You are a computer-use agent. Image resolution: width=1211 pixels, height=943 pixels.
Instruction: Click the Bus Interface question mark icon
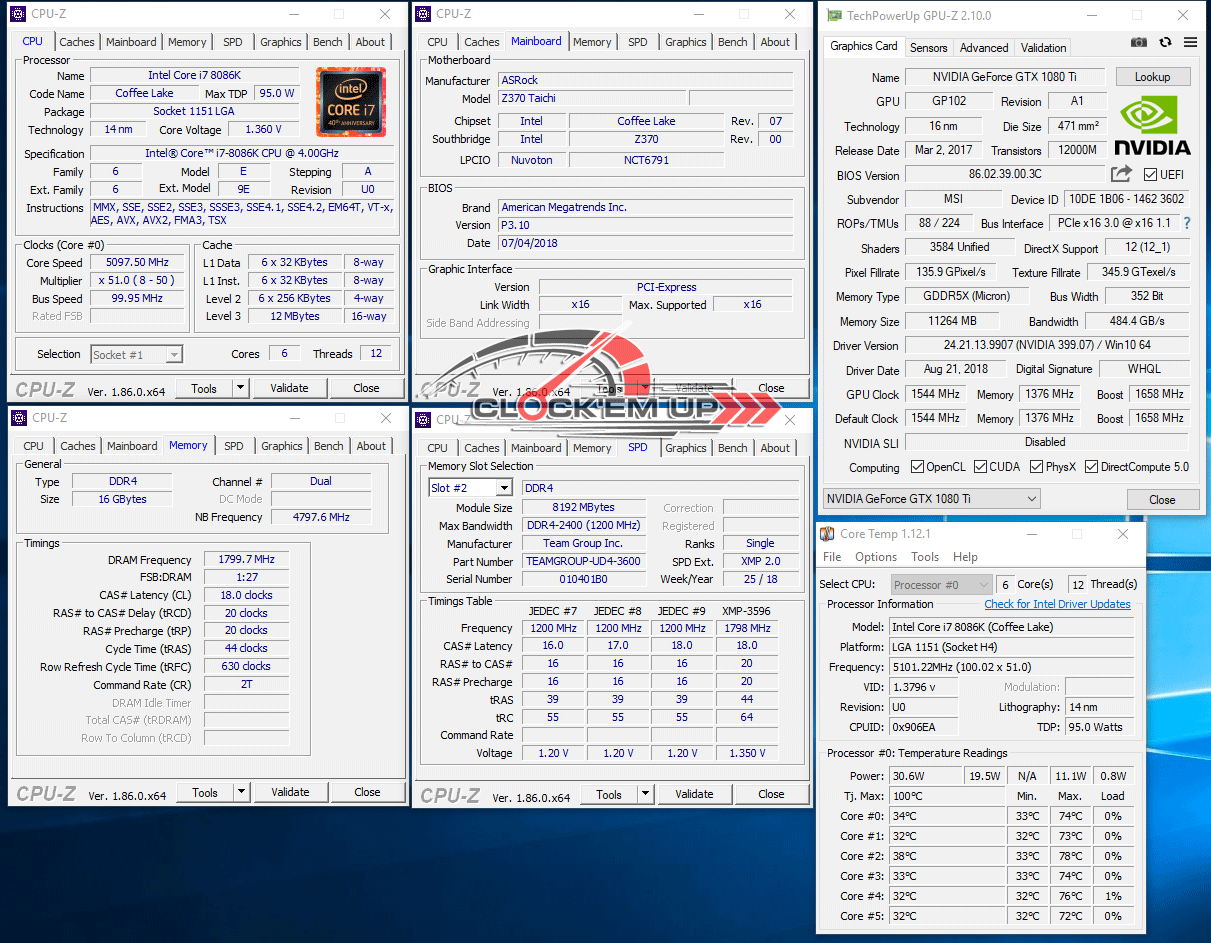[x=1187, y=224]
